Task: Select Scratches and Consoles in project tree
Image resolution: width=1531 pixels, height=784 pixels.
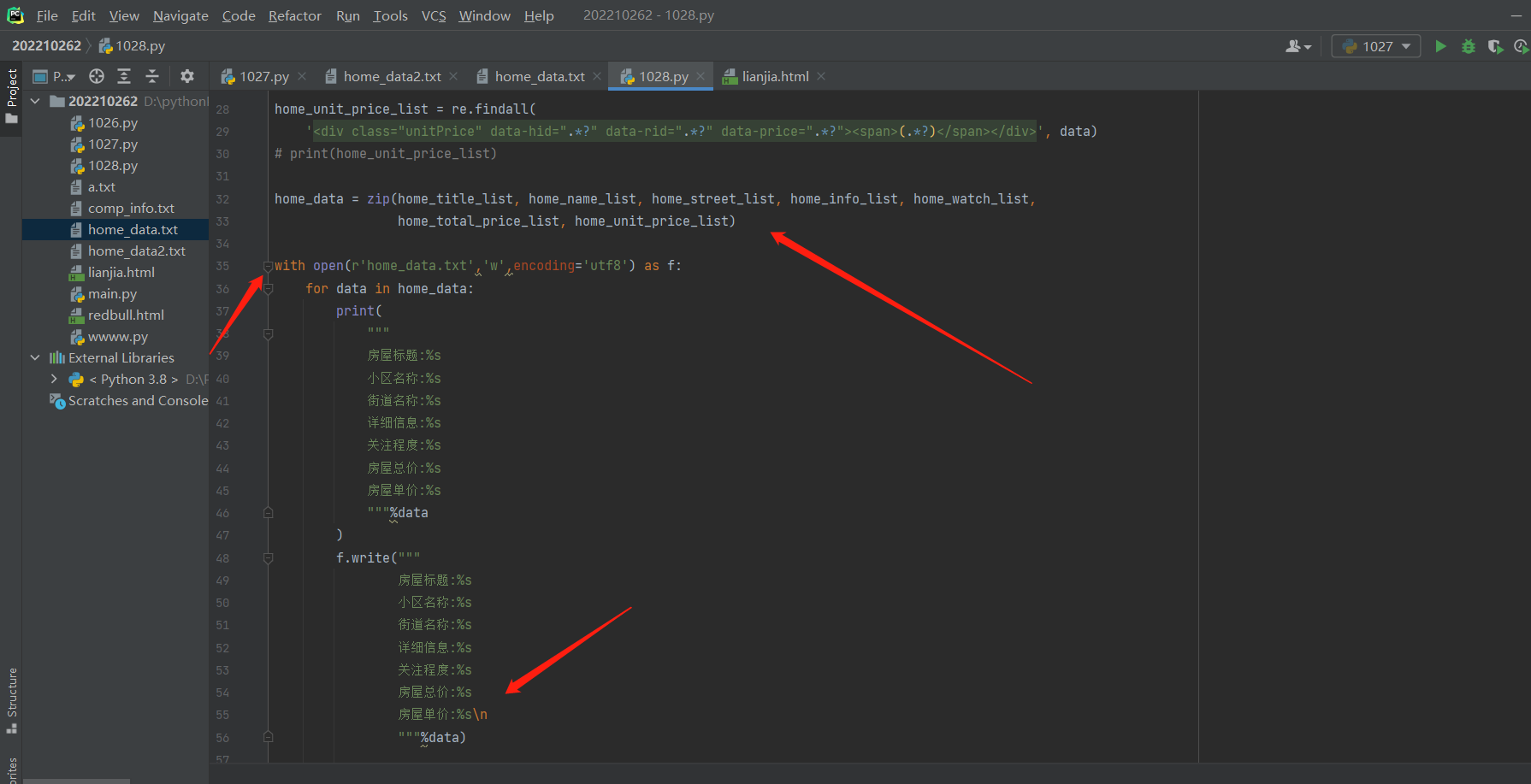Action: [x=130, y=400]
